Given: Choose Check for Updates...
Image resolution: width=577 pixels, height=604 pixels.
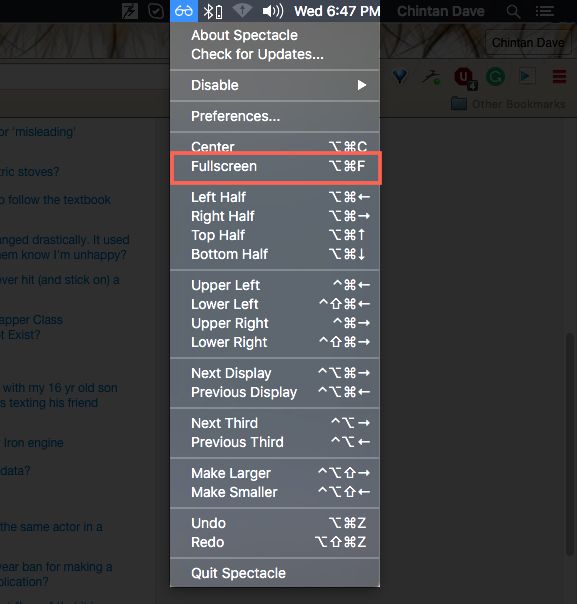Looking at the screenshot, I should tap(275, 54).
